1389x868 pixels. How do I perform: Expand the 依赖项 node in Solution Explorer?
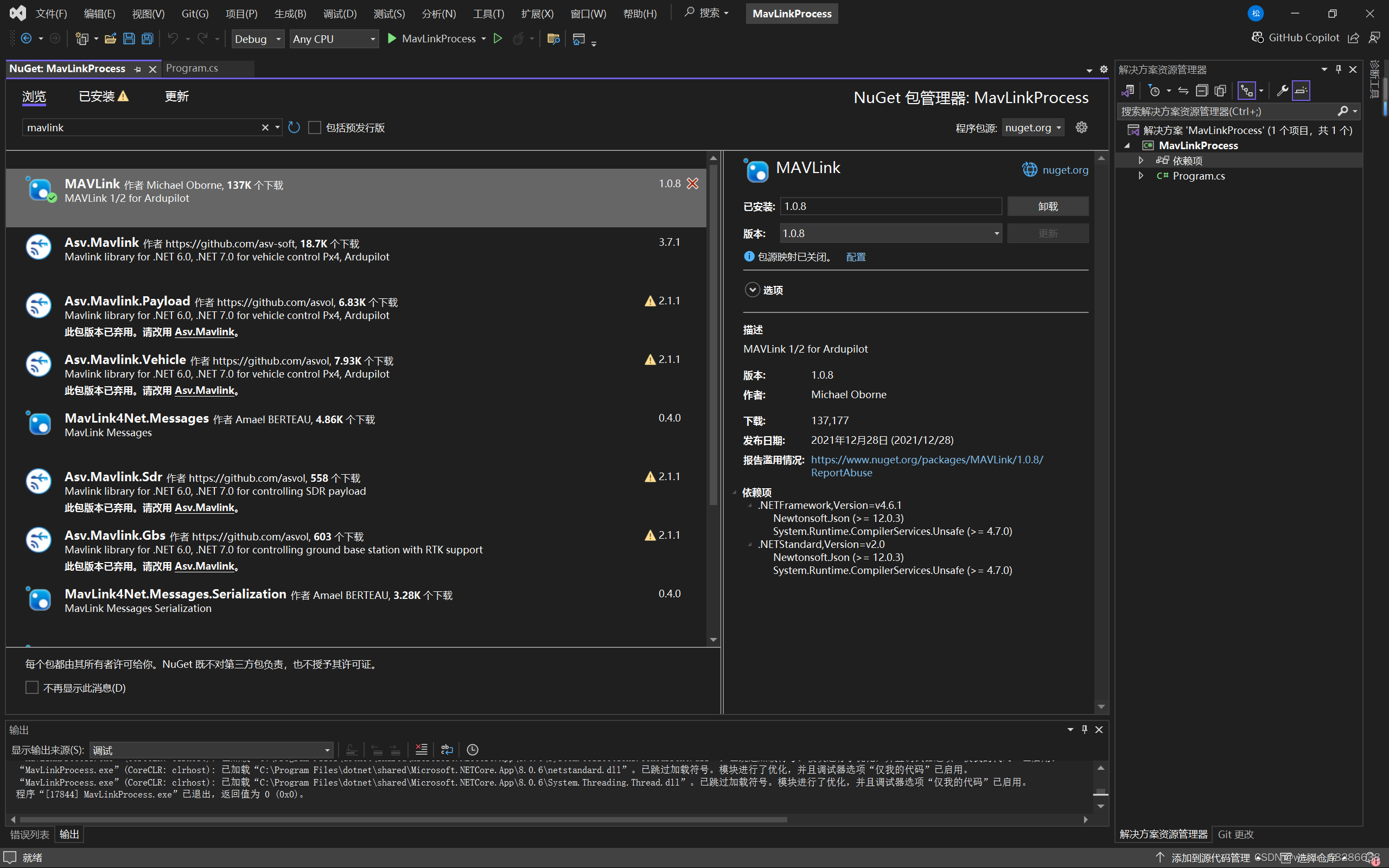tap(1141, 161)
